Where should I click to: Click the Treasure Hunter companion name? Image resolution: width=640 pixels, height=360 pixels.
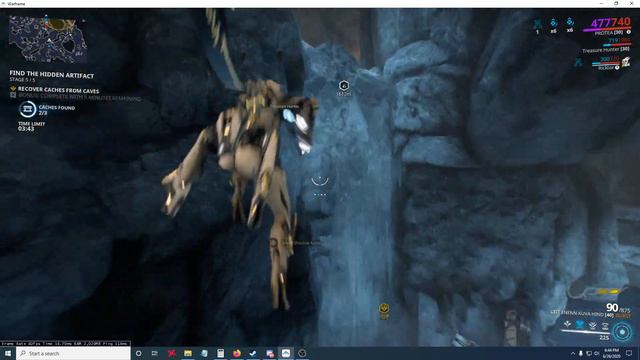(605, 50)
